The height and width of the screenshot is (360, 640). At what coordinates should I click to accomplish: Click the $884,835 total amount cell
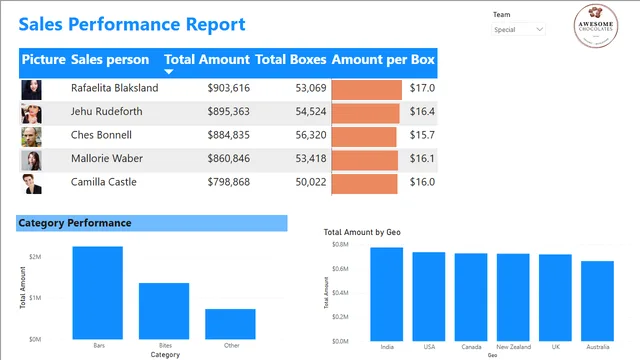[x=229, y=135]
